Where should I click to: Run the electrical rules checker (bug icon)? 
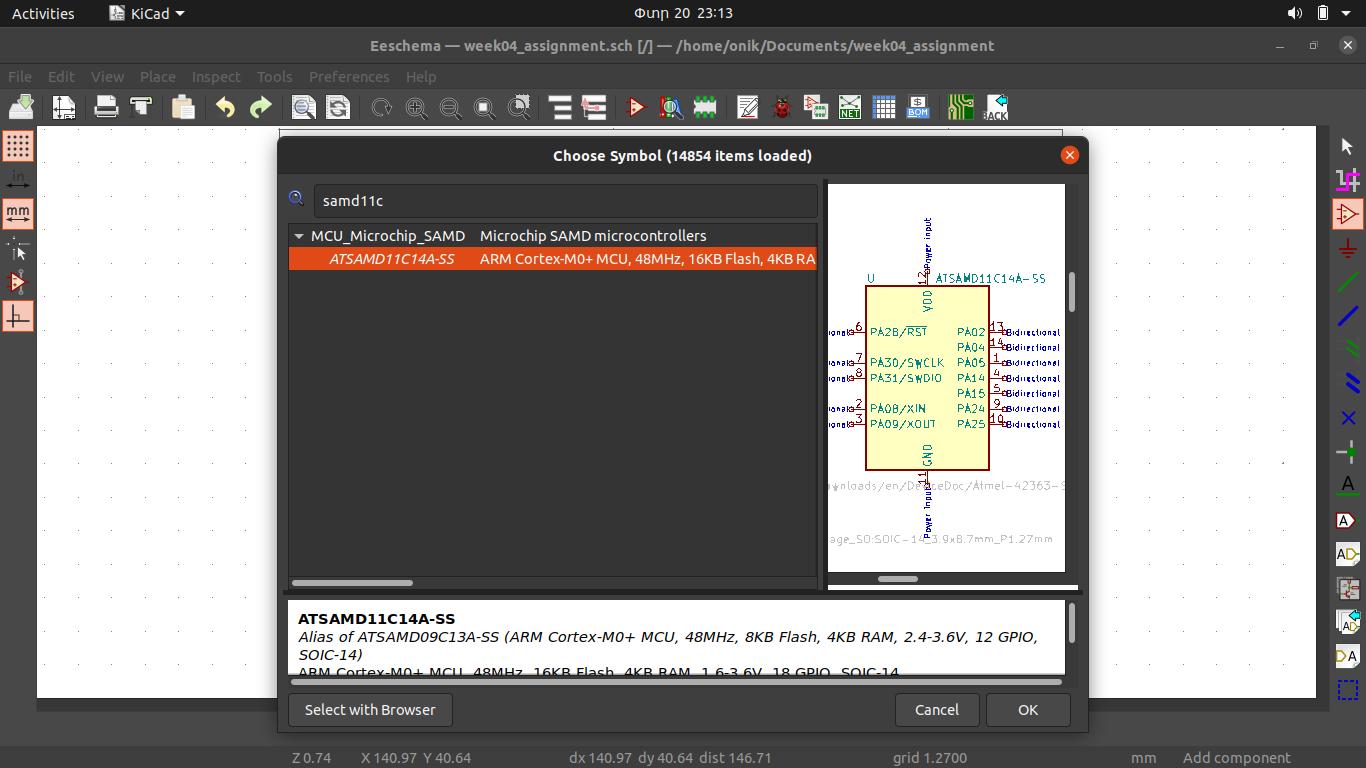point(782,107)
